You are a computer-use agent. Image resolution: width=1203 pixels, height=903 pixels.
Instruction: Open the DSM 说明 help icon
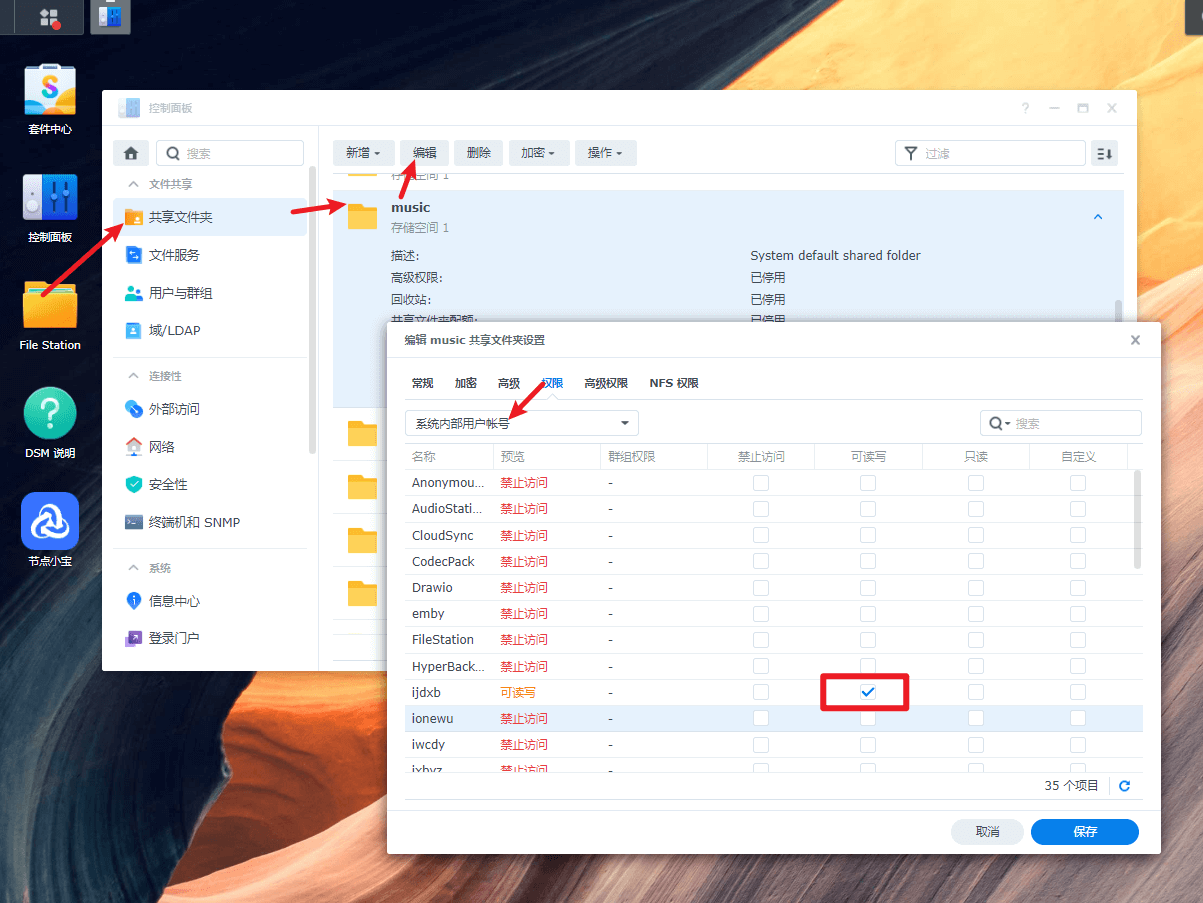point(50,413)
